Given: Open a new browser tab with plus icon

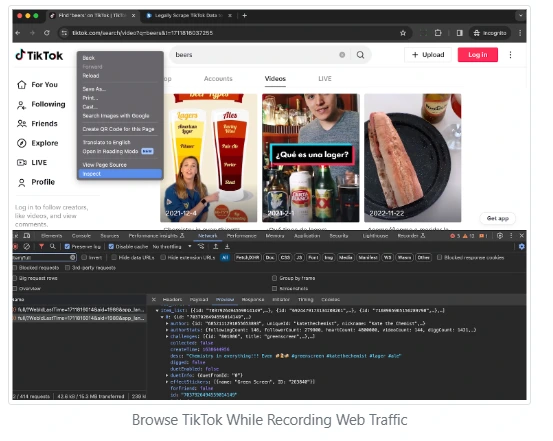Looking at the screenshot, I should 244,15.
